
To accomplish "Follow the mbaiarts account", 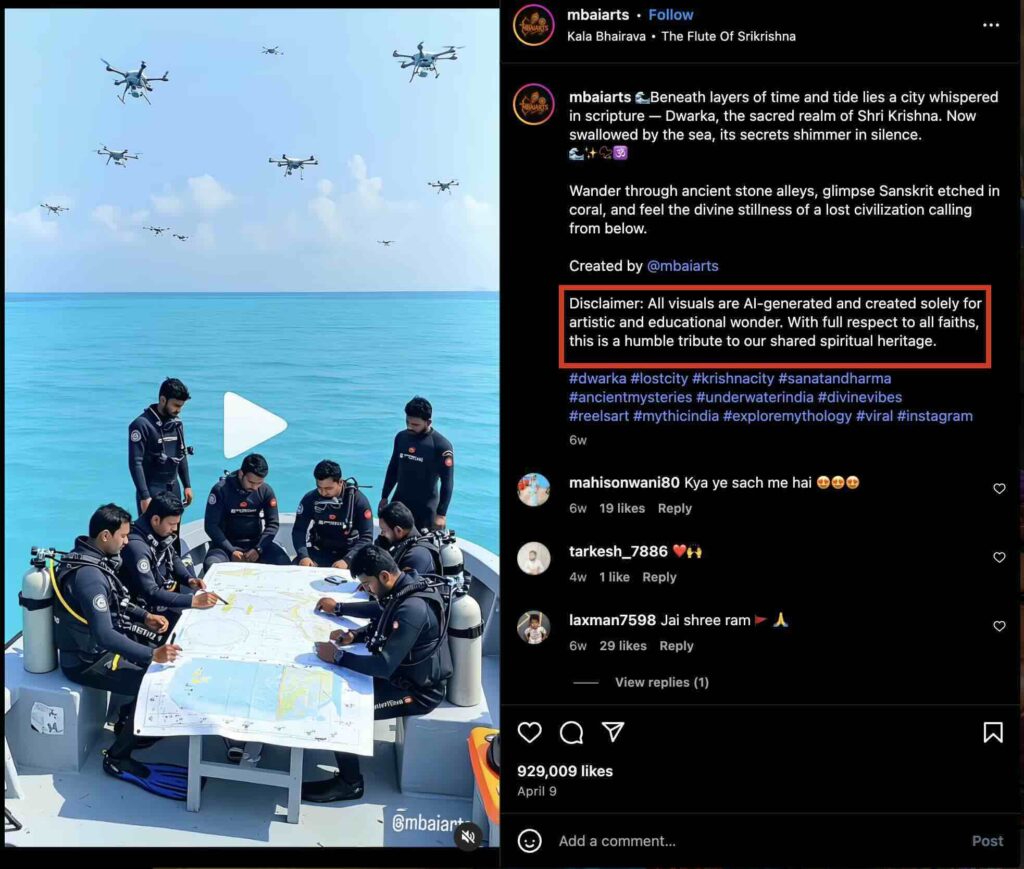I will pos(671,14).
